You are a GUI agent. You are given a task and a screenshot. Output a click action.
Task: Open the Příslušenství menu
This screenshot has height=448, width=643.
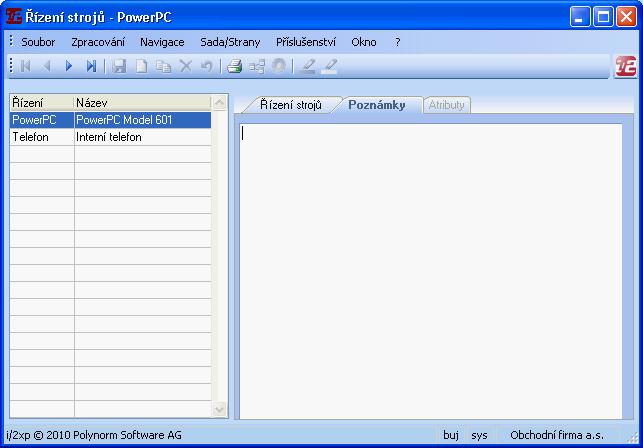click(306, 42)
